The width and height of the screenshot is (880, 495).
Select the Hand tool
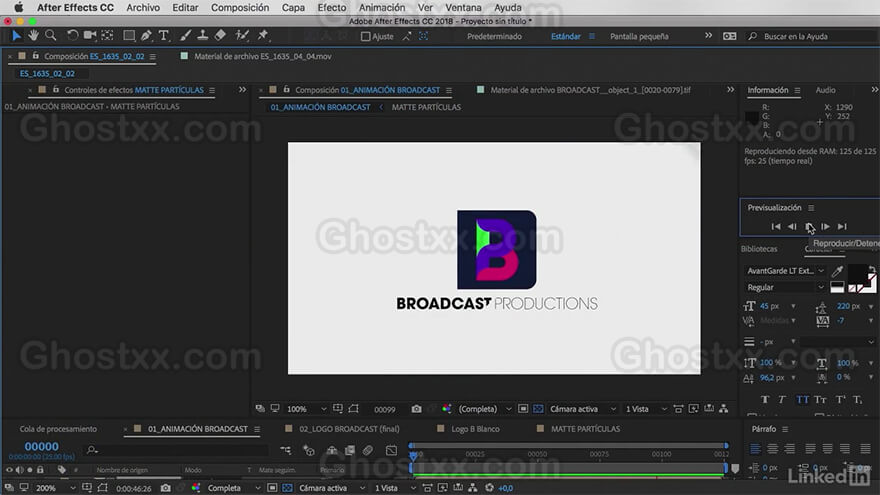(x=34, y=36)
